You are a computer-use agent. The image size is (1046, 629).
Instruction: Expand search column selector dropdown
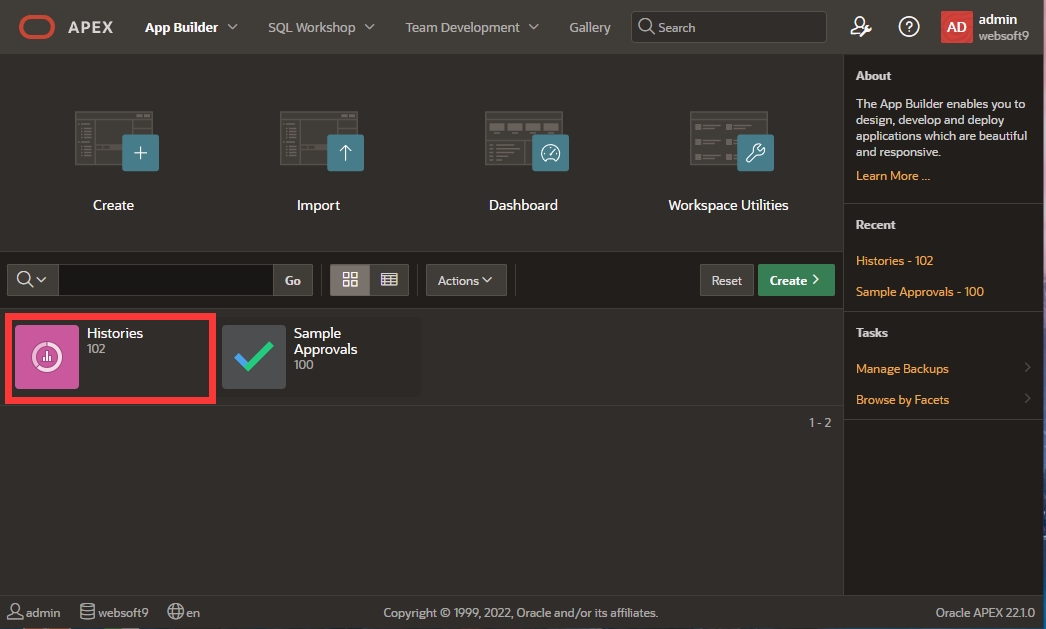point(33,280)
